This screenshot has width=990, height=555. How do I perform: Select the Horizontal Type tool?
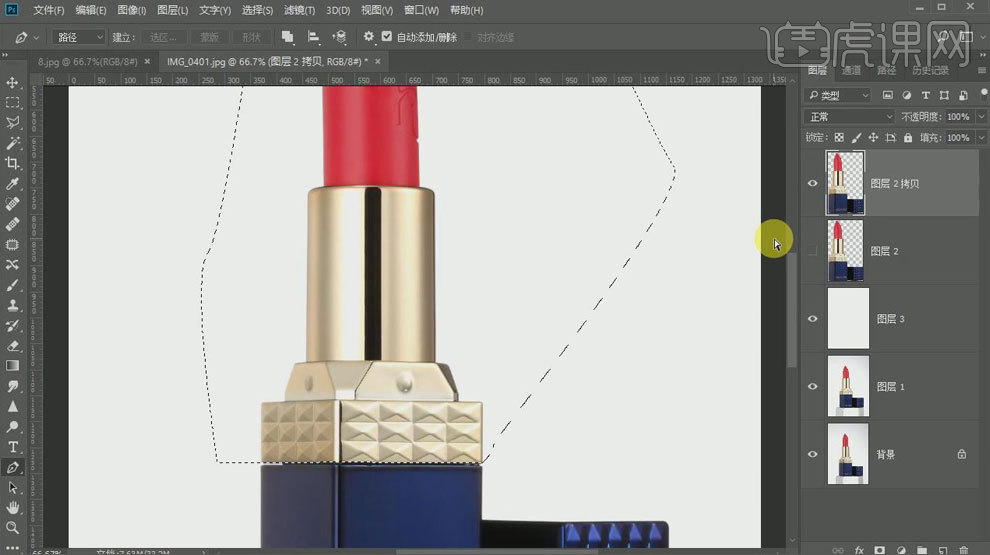pos(12,447)
